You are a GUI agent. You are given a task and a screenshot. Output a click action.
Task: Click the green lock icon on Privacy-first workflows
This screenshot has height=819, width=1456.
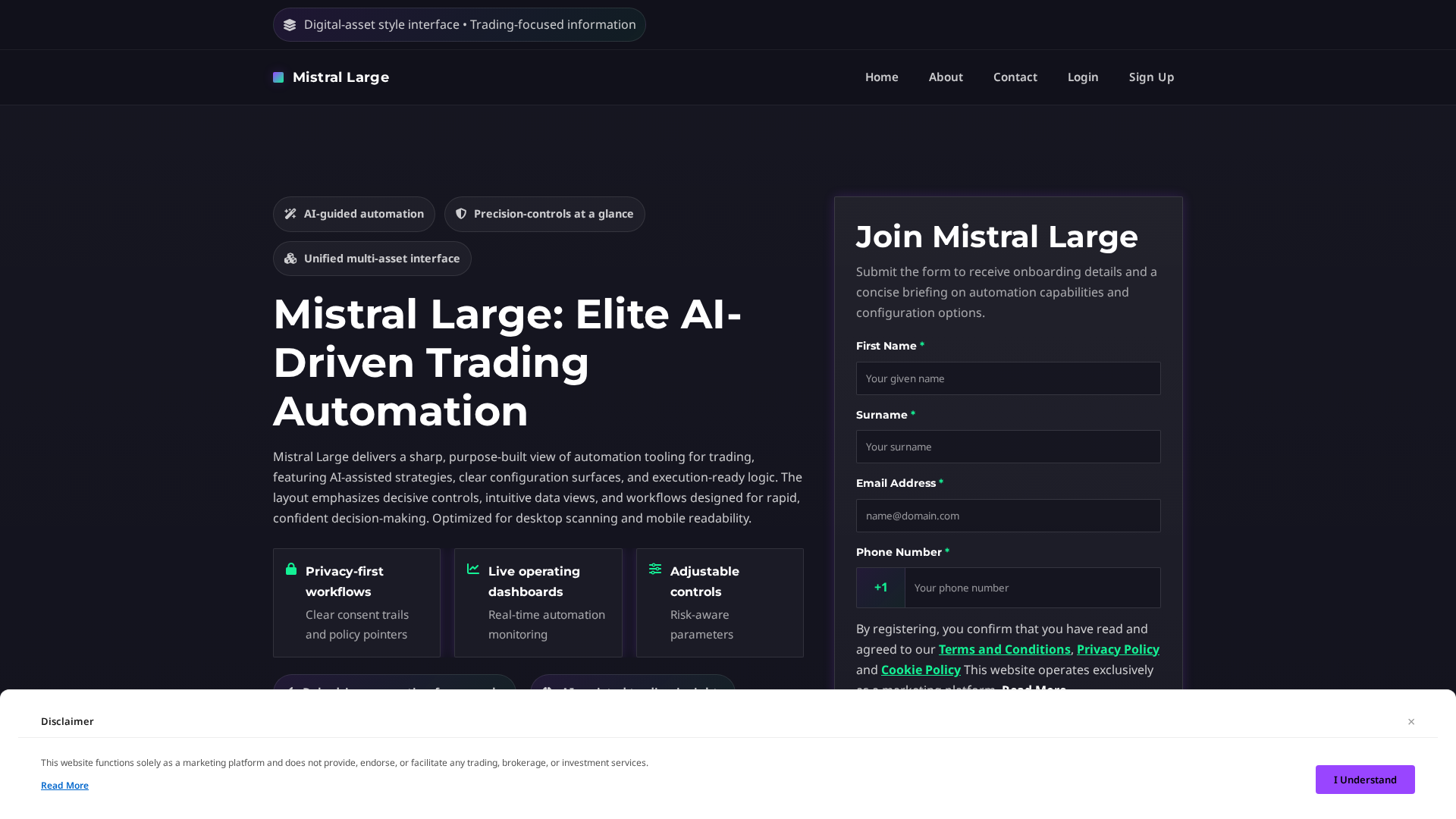click(x=290, y=569)
